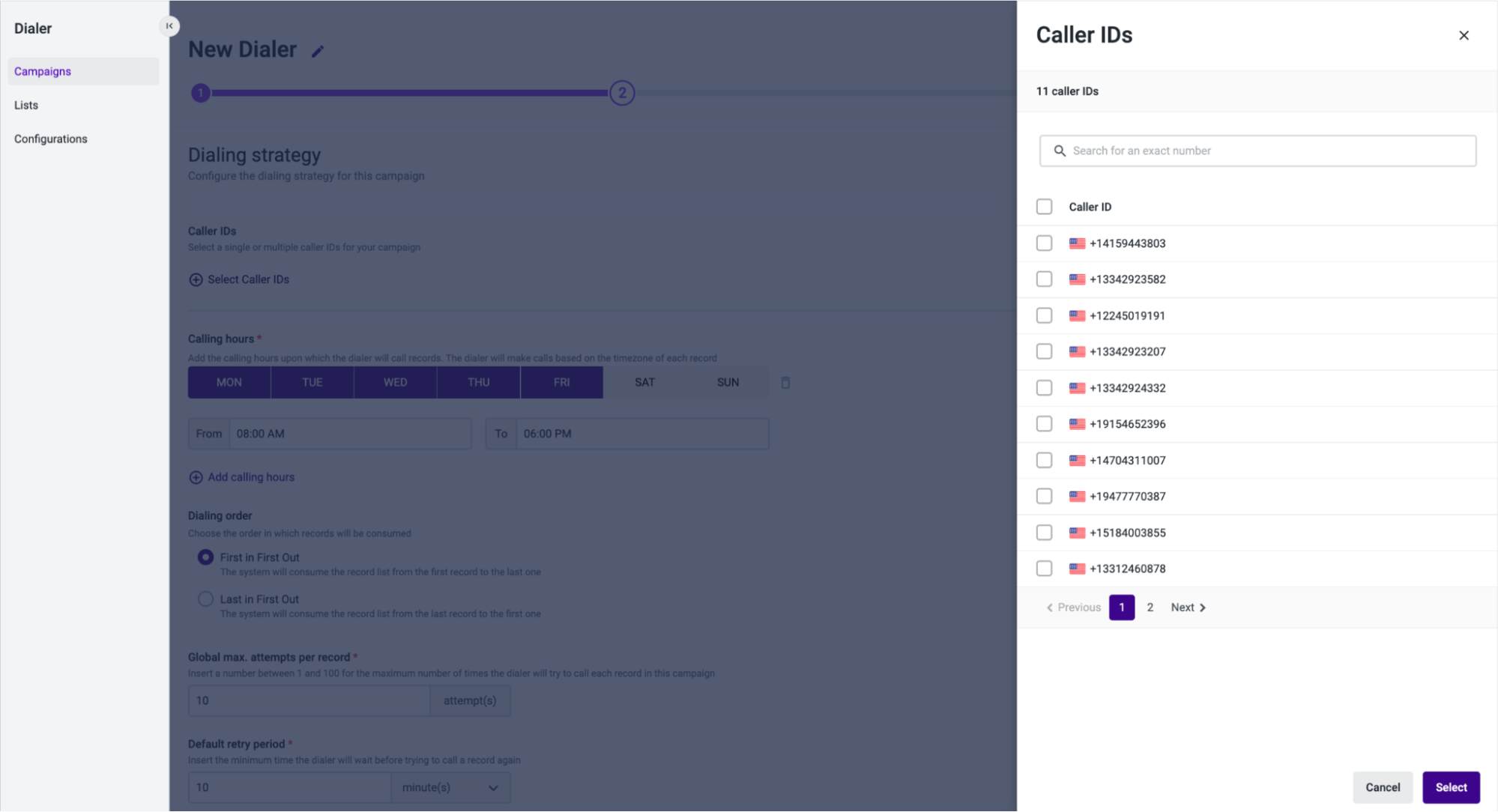Click US flag next to +14159443803

pyautogui.click(x=1077, y=243)
